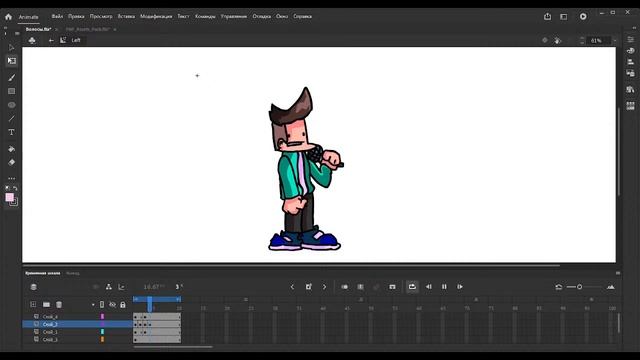
Task: Switch to the Волосы.fla document tab
Action: pyautogui.click(x=38, y=29)
